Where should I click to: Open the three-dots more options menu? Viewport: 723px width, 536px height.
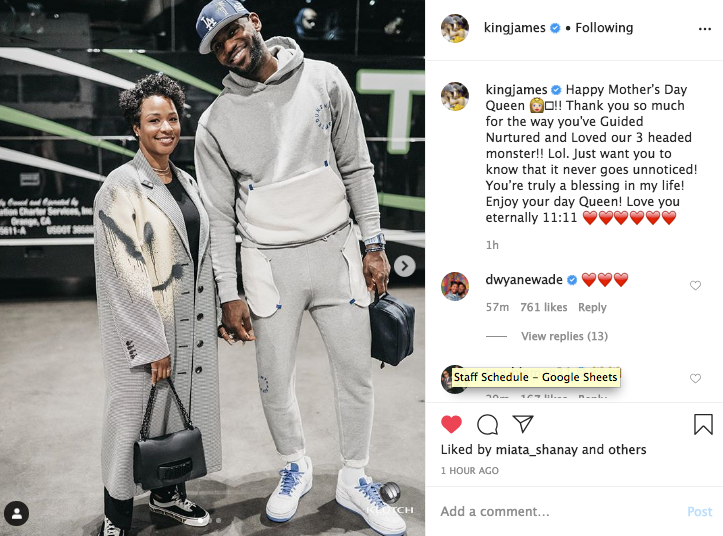click(705, 29)
